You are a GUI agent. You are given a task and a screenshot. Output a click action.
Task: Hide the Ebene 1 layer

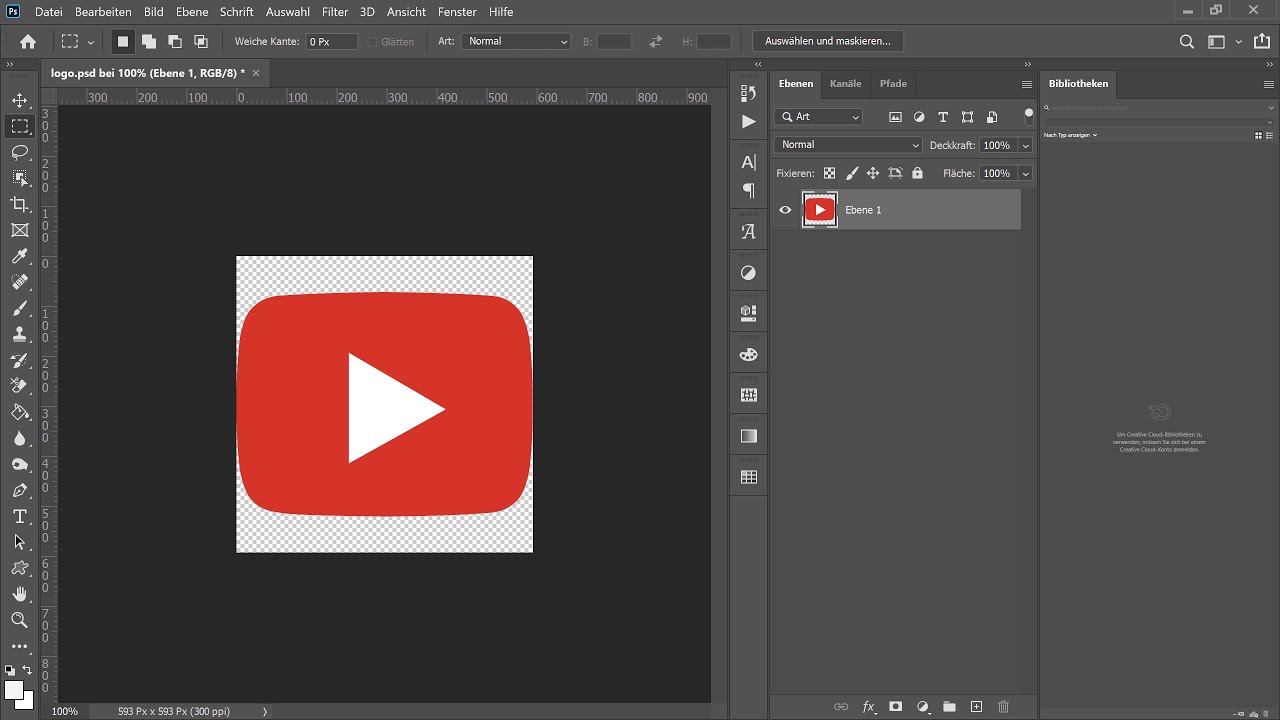tap(785, 210)
